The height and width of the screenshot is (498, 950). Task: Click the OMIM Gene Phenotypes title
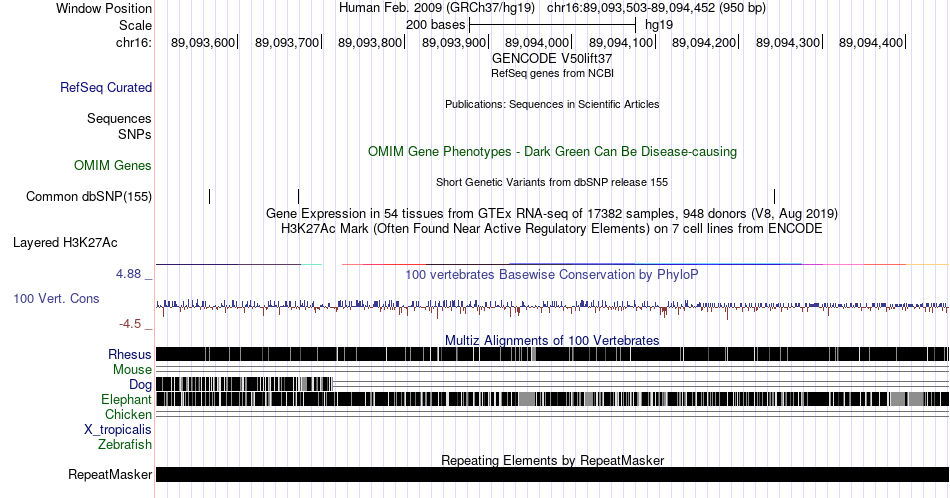pyautogui.click(x=553, y=151)
